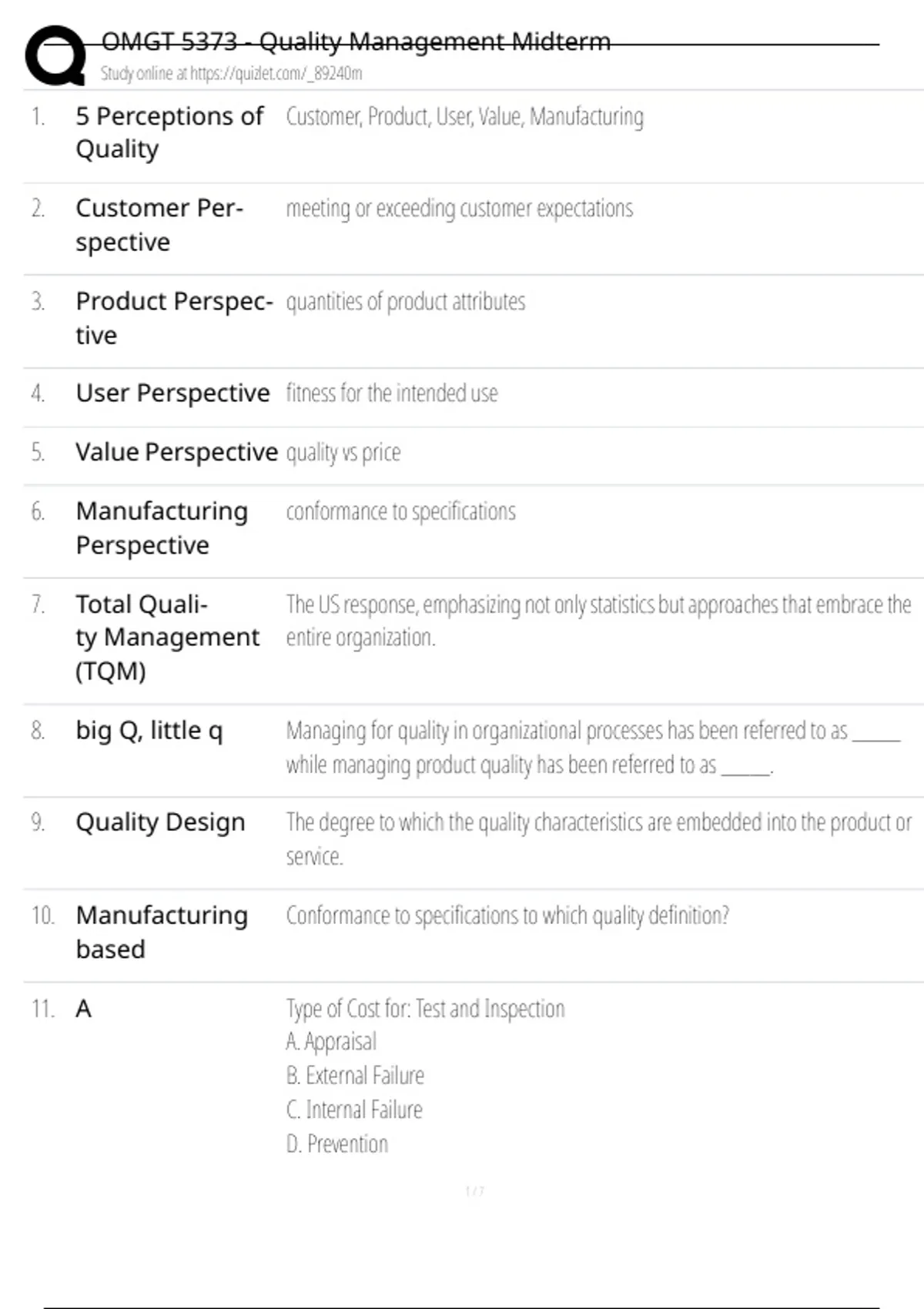Click the 'conformance to specifications' definition text

click(x=401, y=511)
